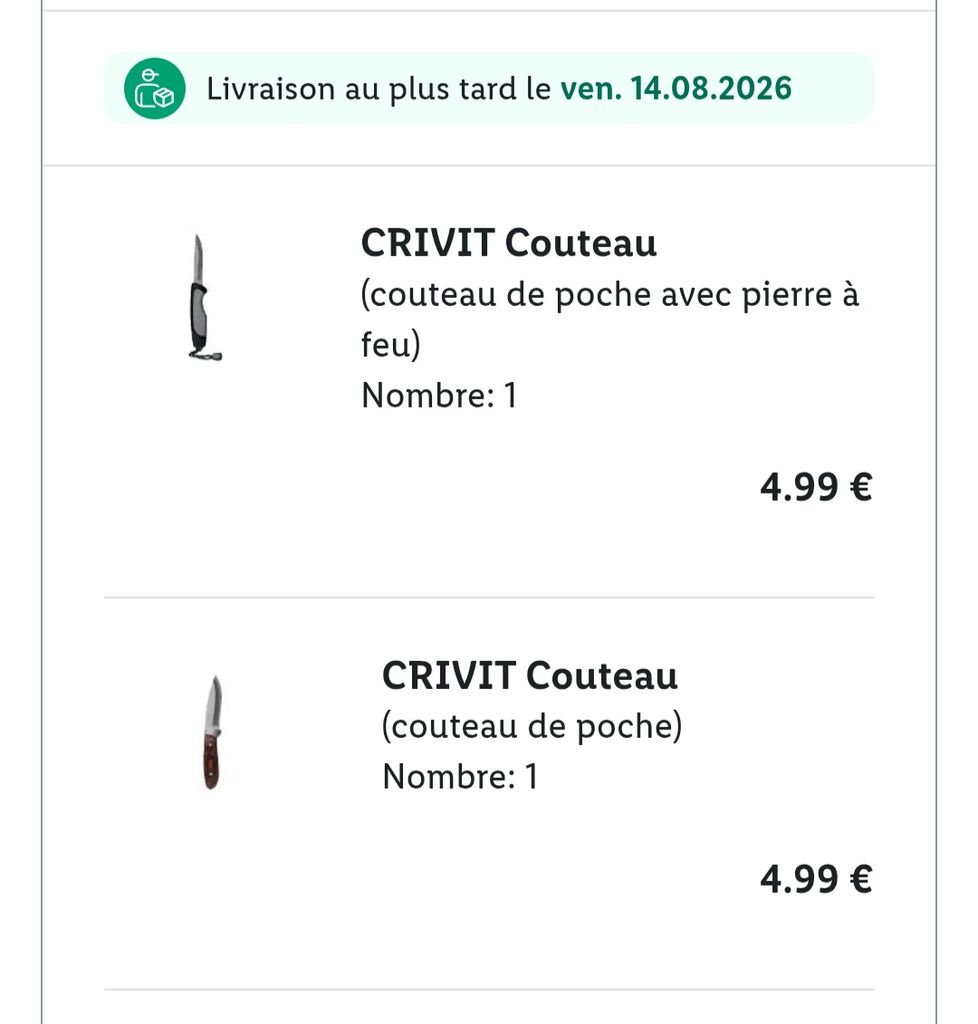Screen dimensions: 978x1024
Task: Click the green delivery person icon
Action: point(155,89)
